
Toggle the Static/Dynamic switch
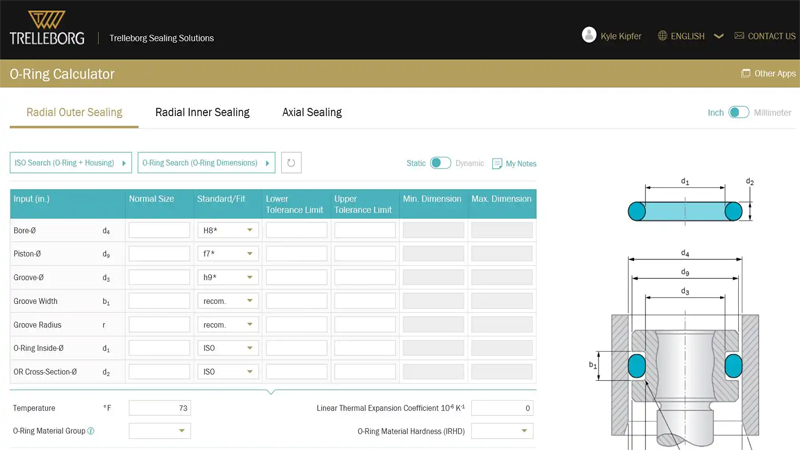[x=440, y=163]
